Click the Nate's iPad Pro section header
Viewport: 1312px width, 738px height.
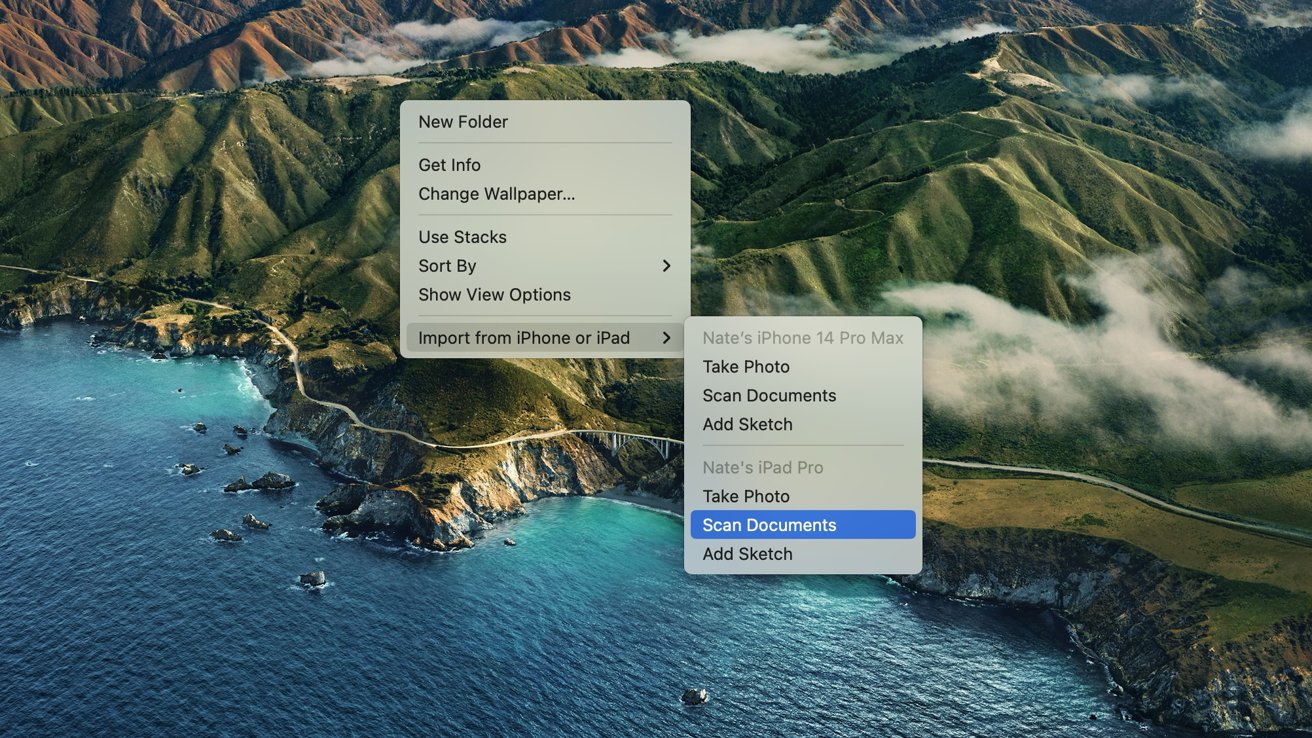click(762, 467)
